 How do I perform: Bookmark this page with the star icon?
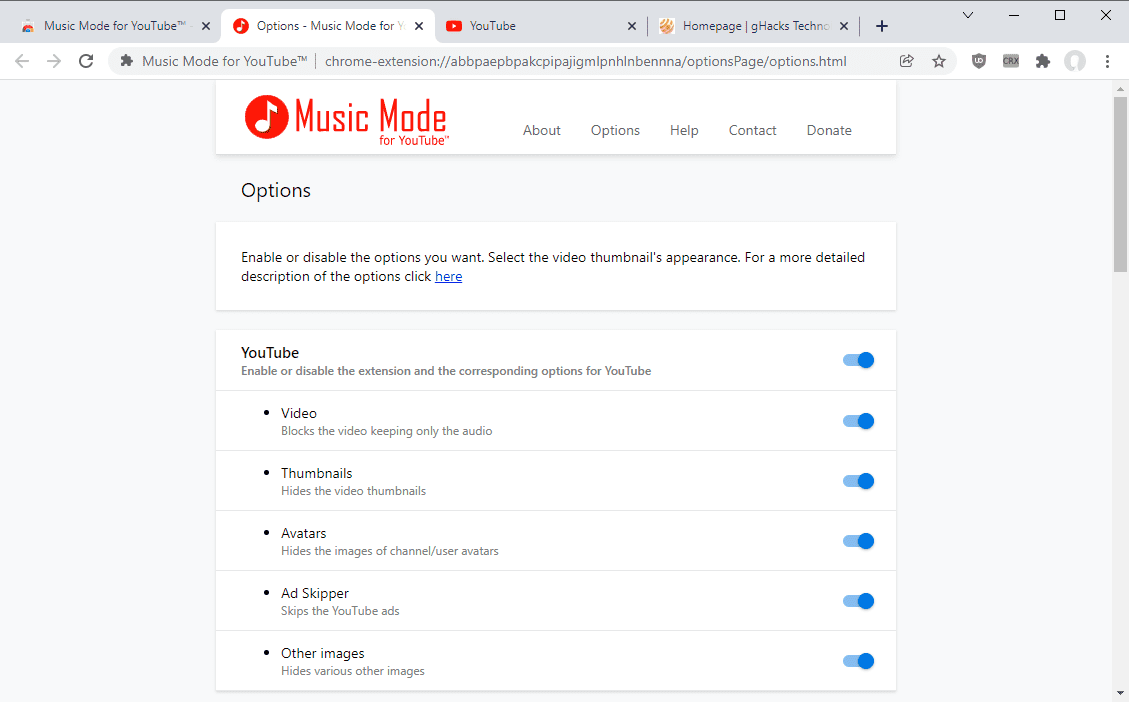939,61
